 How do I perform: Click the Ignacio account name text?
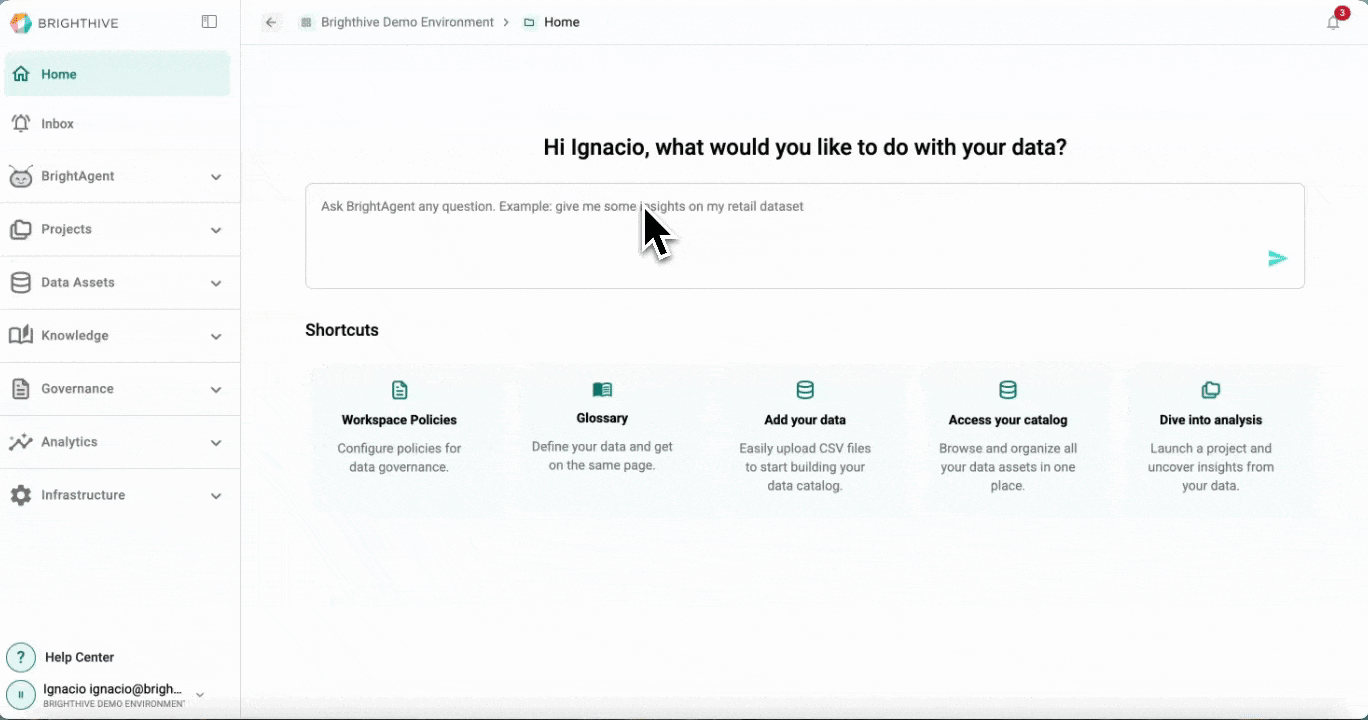tap(113, 689)
